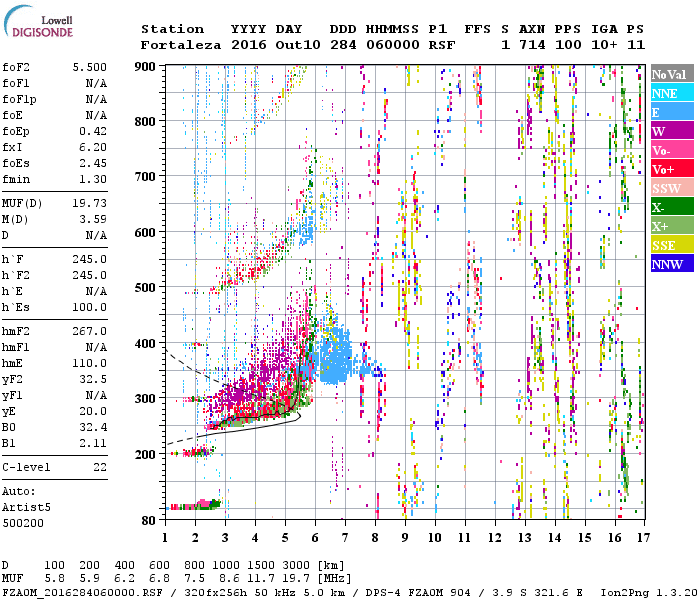Viewport: 700px width, 600px height.
Task: Click the blue E-direction echo cluster near 6.5 MHz
Action: [x=335, y=356]
